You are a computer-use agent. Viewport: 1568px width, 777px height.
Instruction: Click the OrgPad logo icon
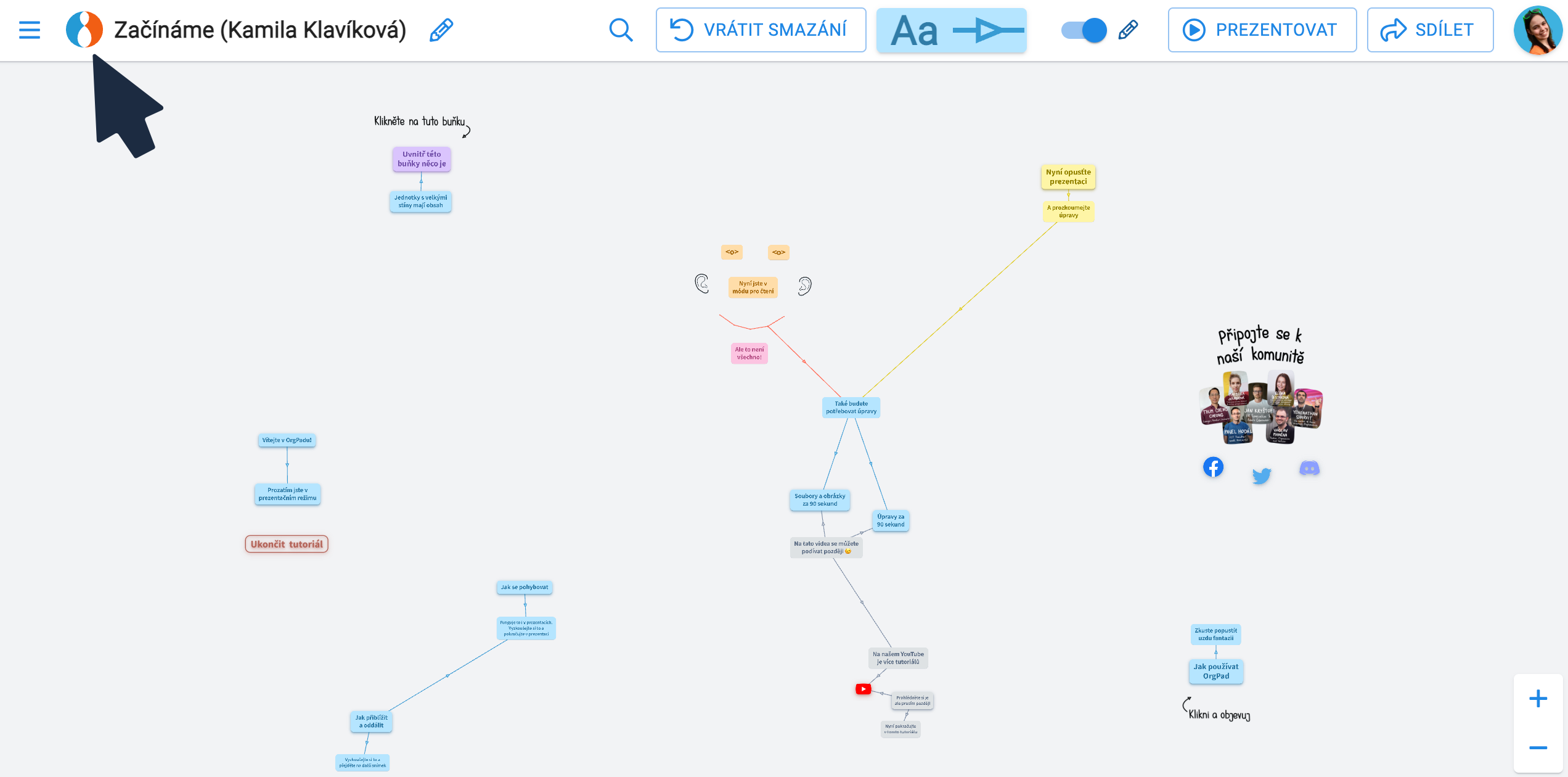click(84, 30)
